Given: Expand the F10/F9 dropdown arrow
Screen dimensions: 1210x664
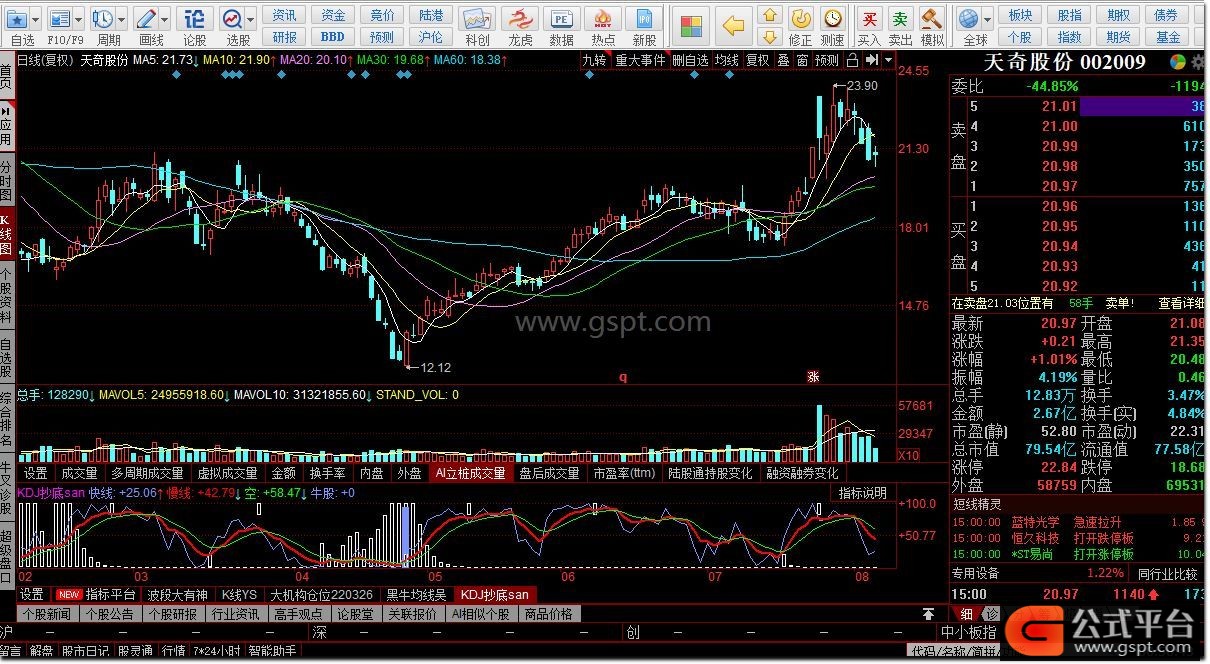Looking at the screenshot, I should (77, 19).
